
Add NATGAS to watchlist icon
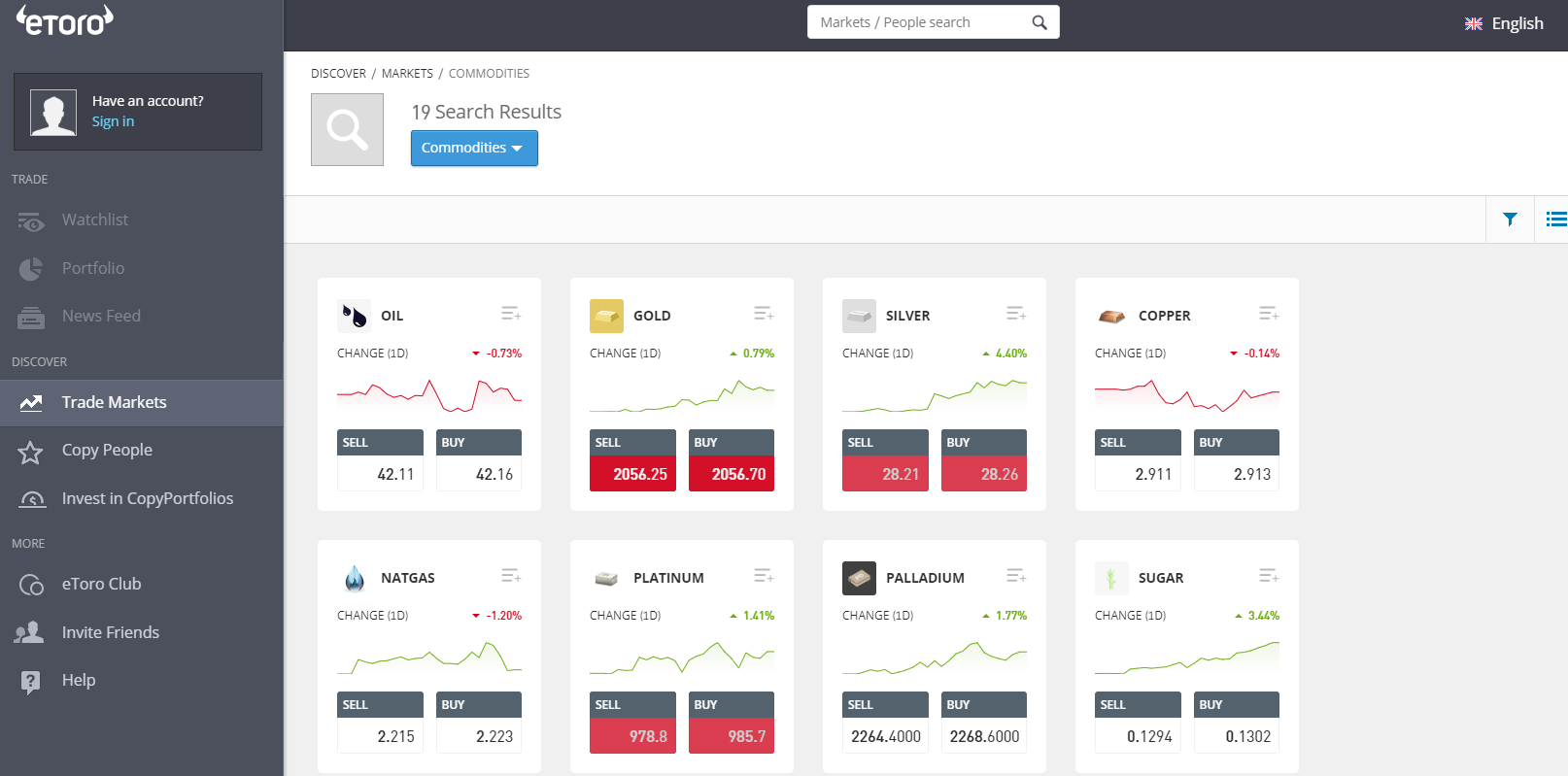point(511,576)
